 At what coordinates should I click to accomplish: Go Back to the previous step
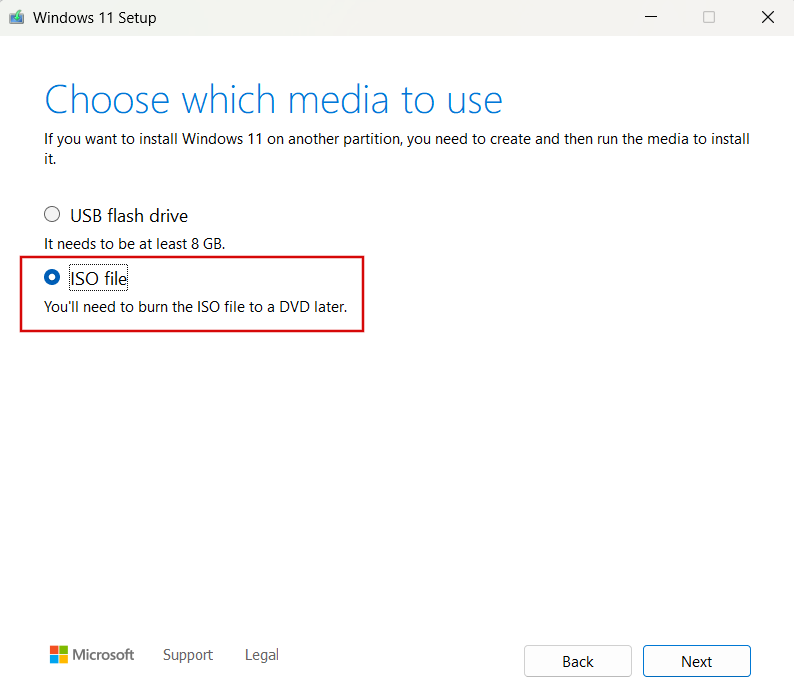pyautogui.click(x=577, y=661)
